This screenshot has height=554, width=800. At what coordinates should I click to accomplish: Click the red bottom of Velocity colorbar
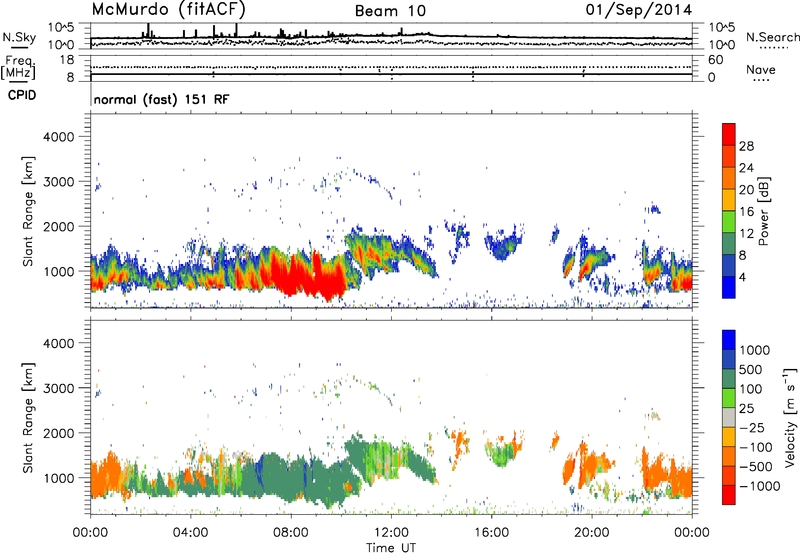(729, 495)
